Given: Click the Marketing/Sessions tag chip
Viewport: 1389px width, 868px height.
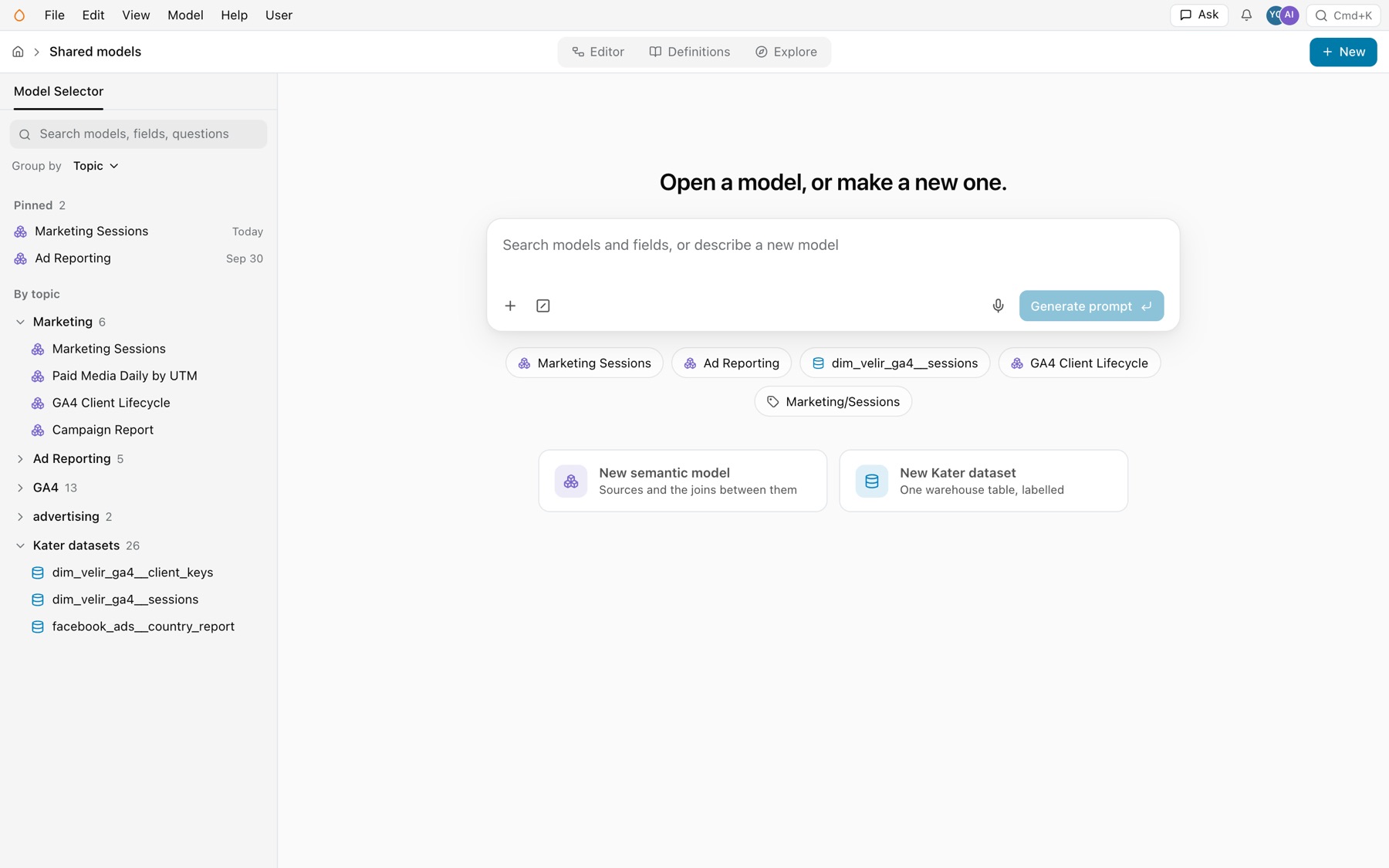Looking at the screenshot, I should click(833, 401).
